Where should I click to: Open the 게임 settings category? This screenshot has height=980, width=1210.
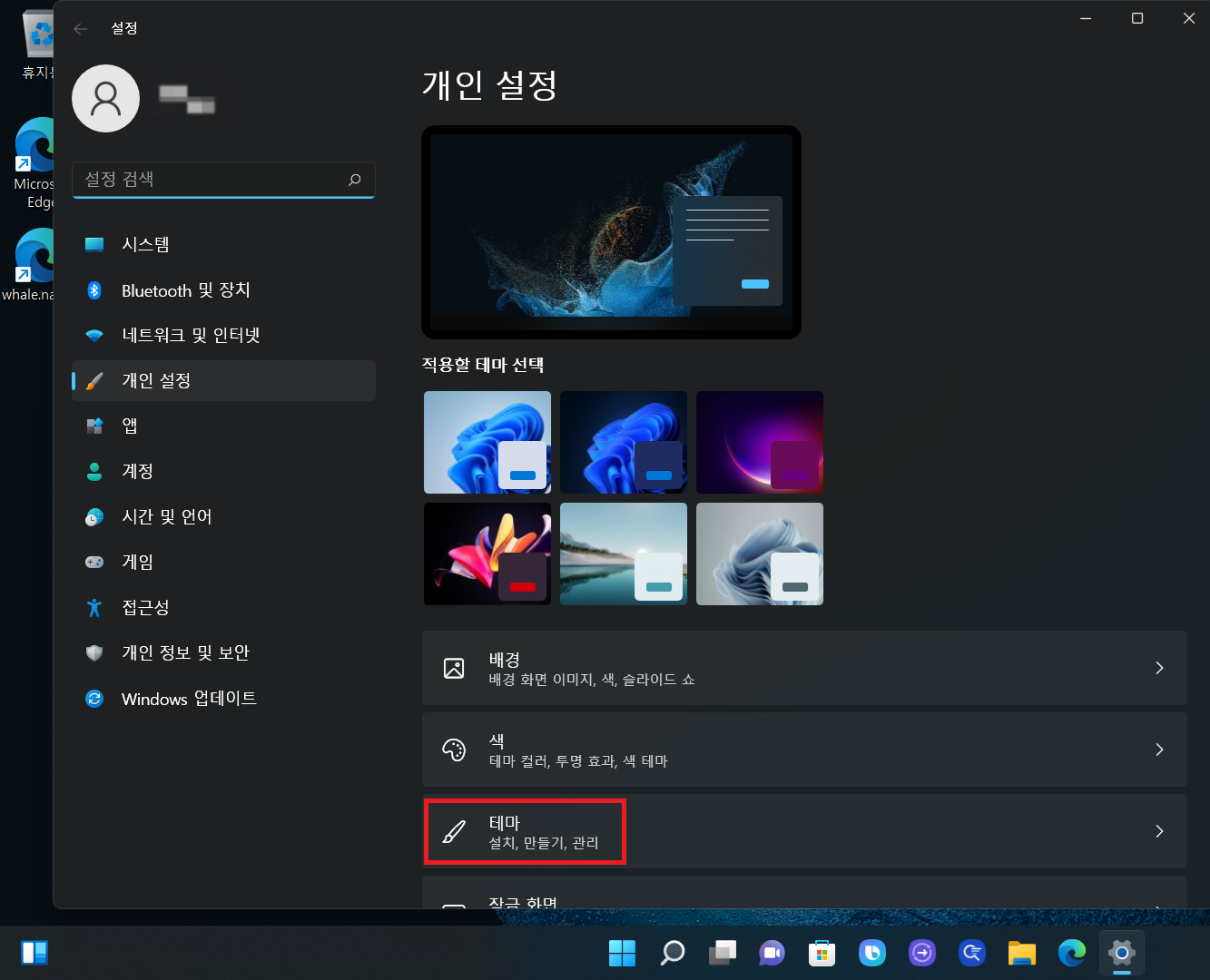pyautogui.click(x=223, y=562)
